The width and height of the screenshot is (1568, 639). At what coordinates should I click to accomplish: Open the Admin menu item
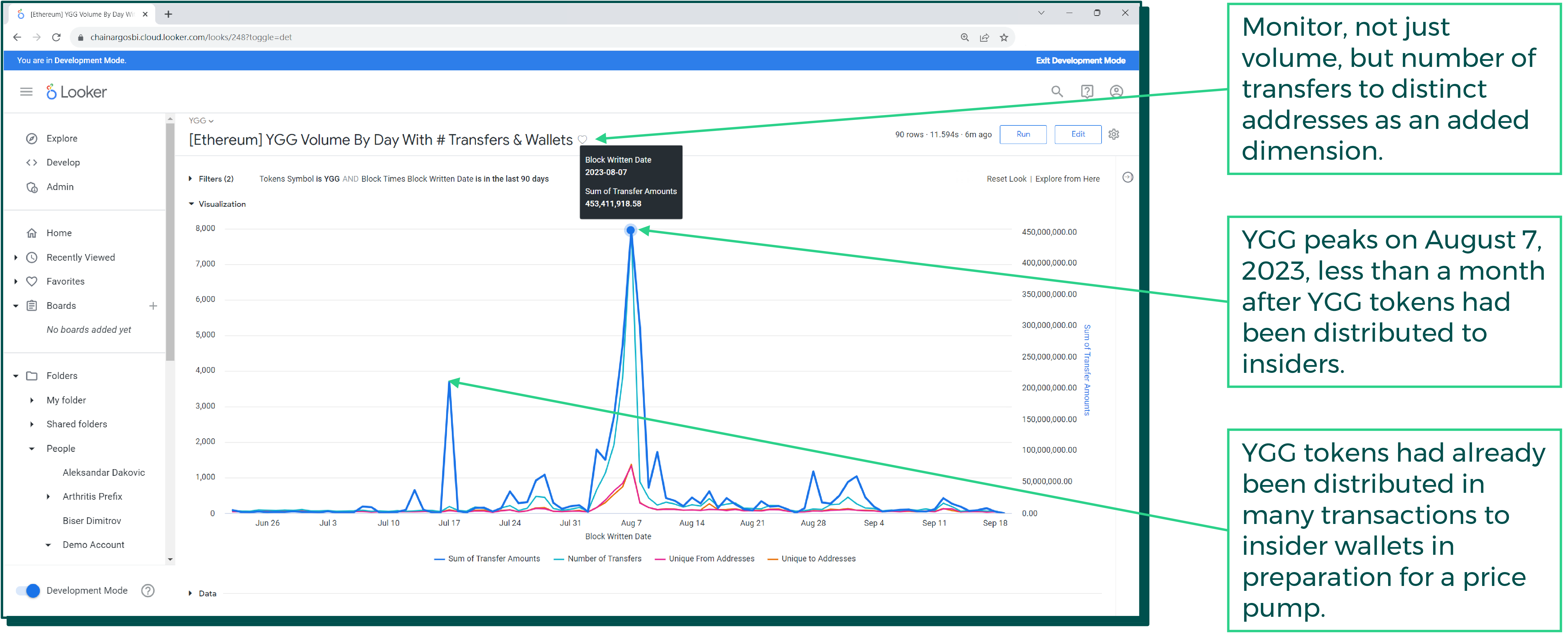60,187
